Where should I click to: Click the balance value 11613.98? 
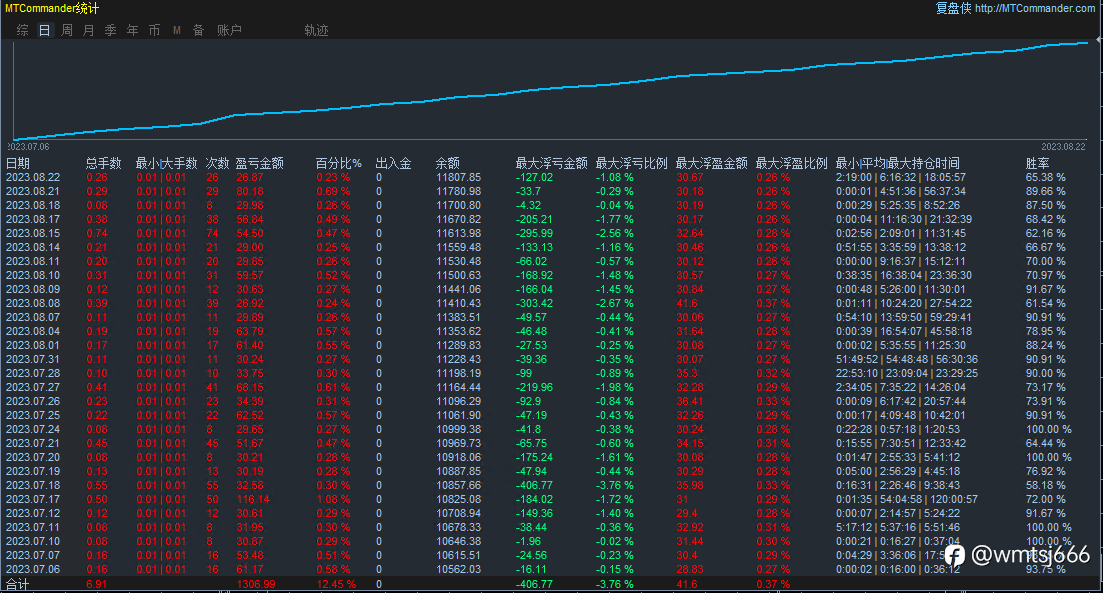pyautogui.click(x=459, y=234)
